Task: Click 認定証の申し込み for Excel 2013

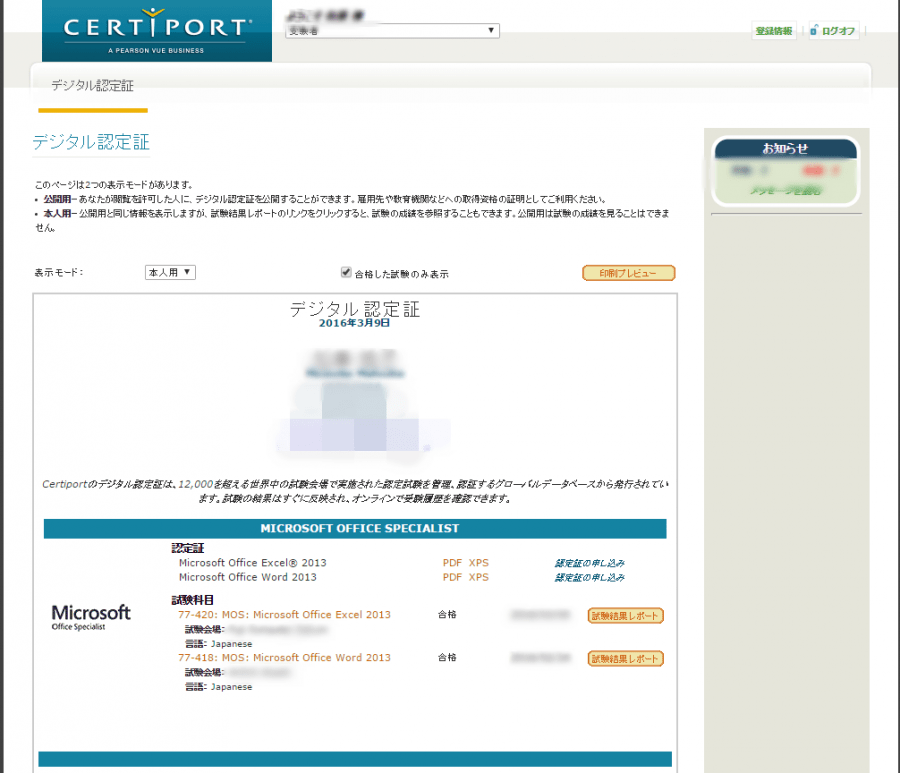Action: click(x=589, y=563)
